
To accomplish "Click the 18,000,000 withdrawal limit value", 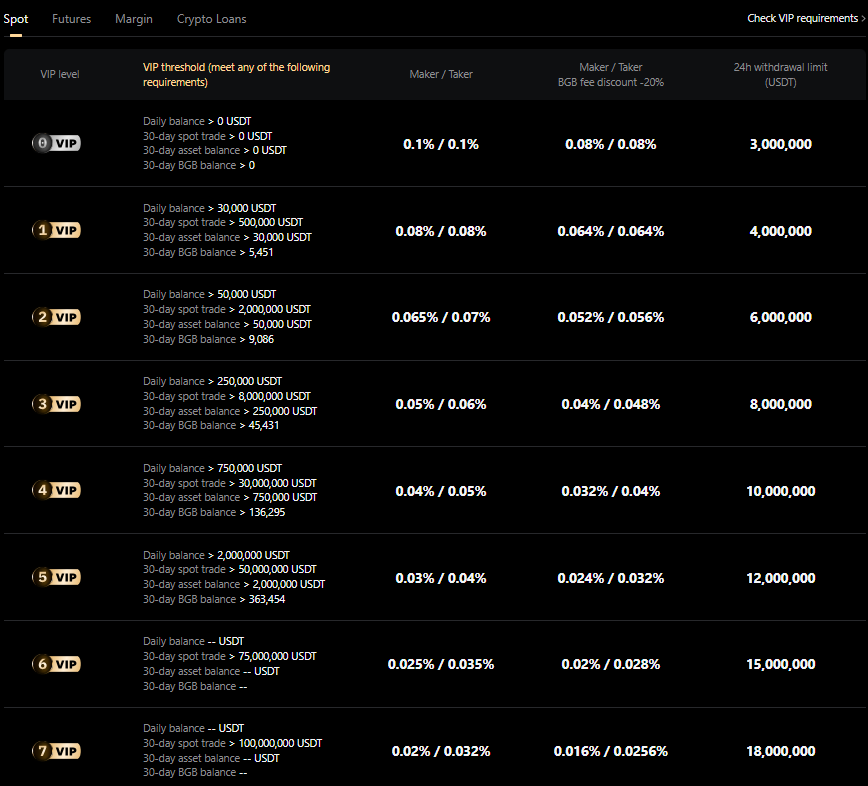I will click(780, 751).
